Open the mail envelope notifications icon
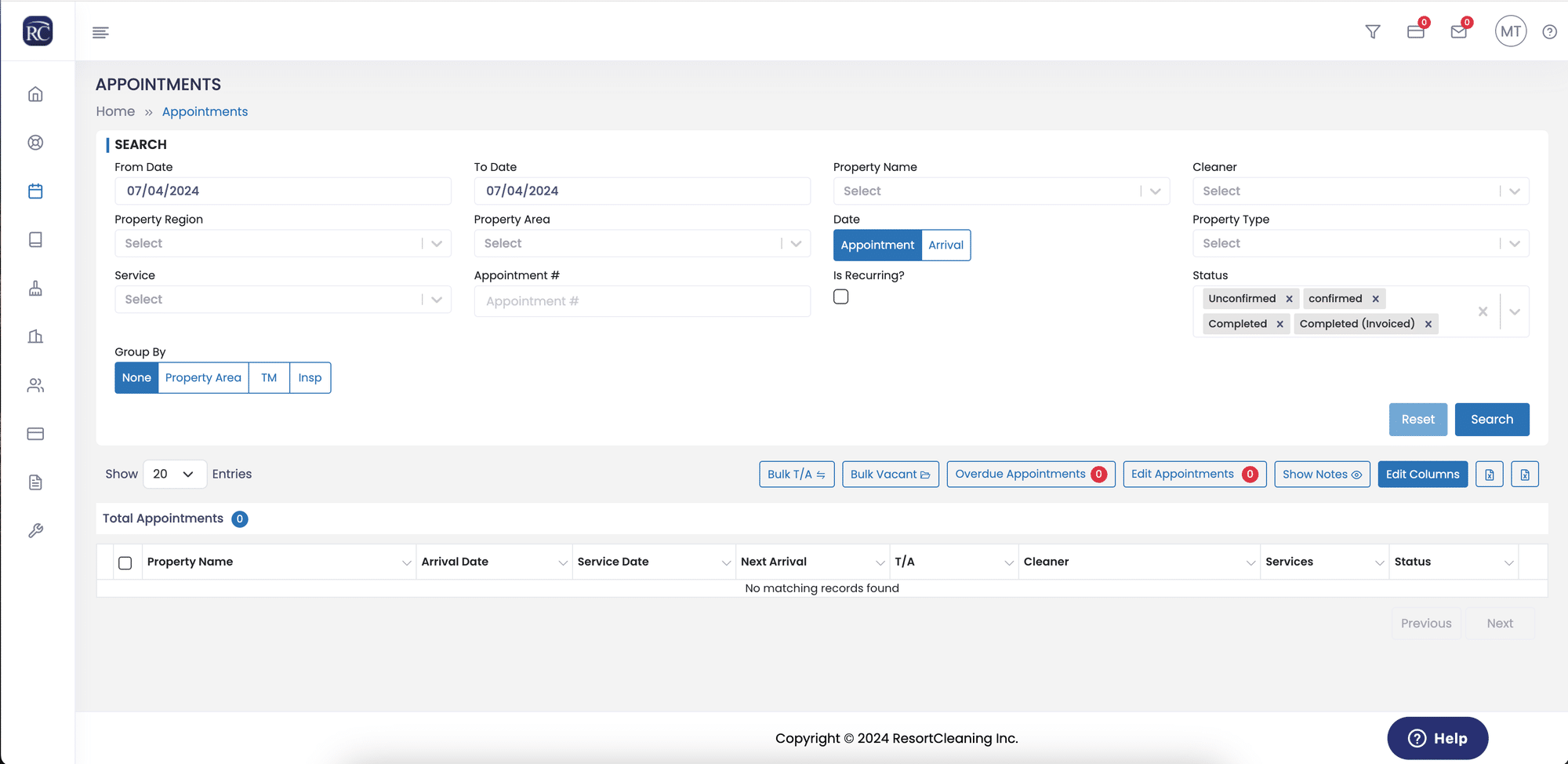 [x=1459, y=32]
